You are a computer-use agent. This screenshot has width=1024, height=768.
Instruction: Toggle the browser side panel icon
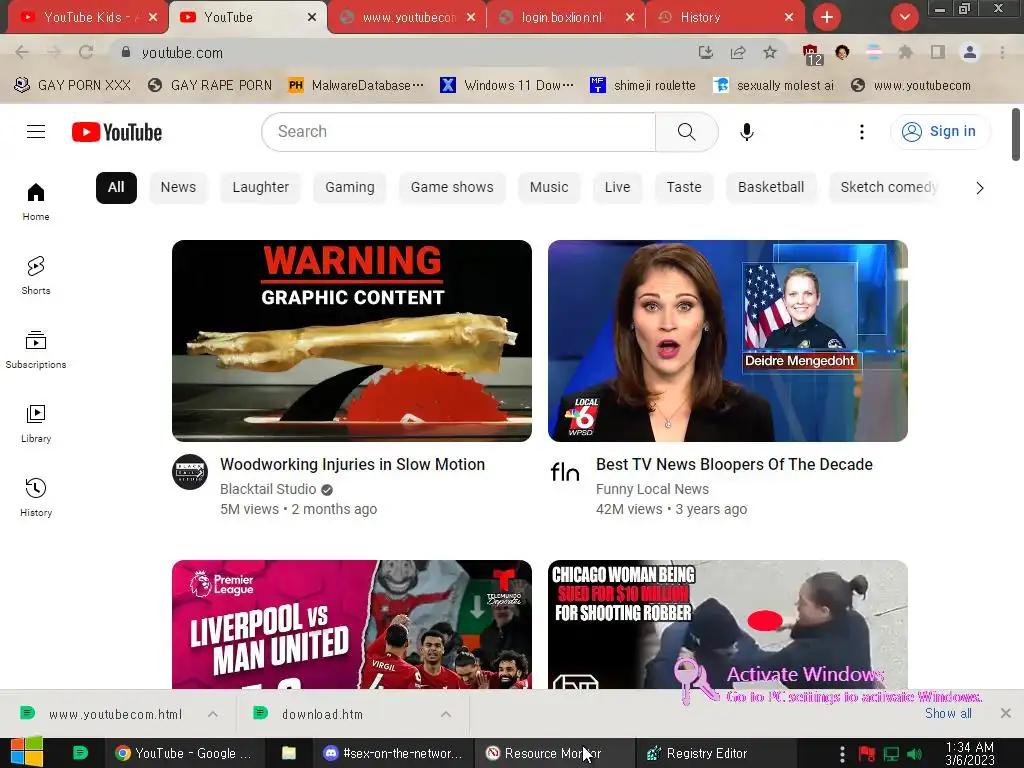pyautogui.click(x=938, y=52)
